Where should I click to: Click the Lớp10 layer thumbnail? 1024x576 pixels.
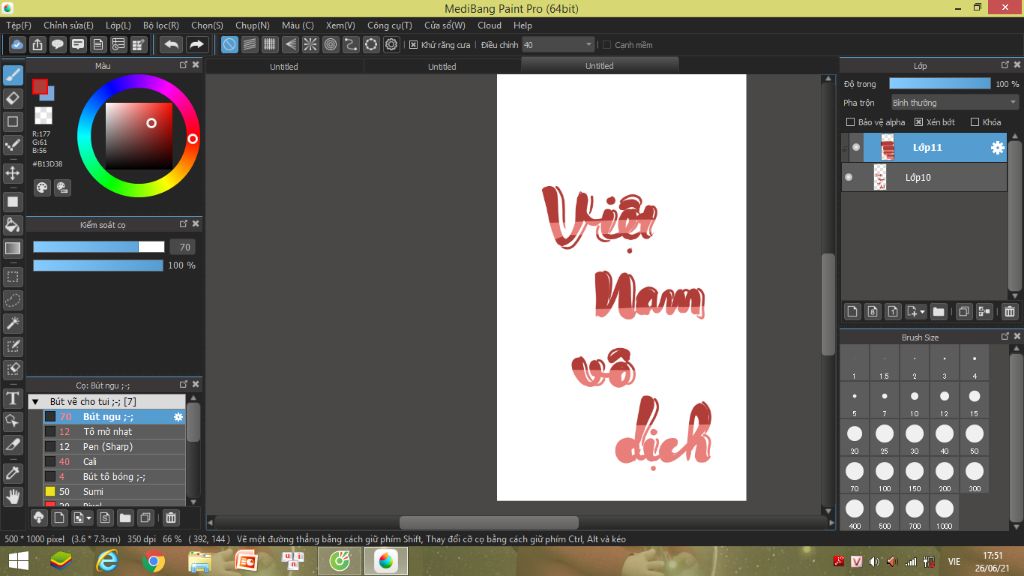[880, 177]
